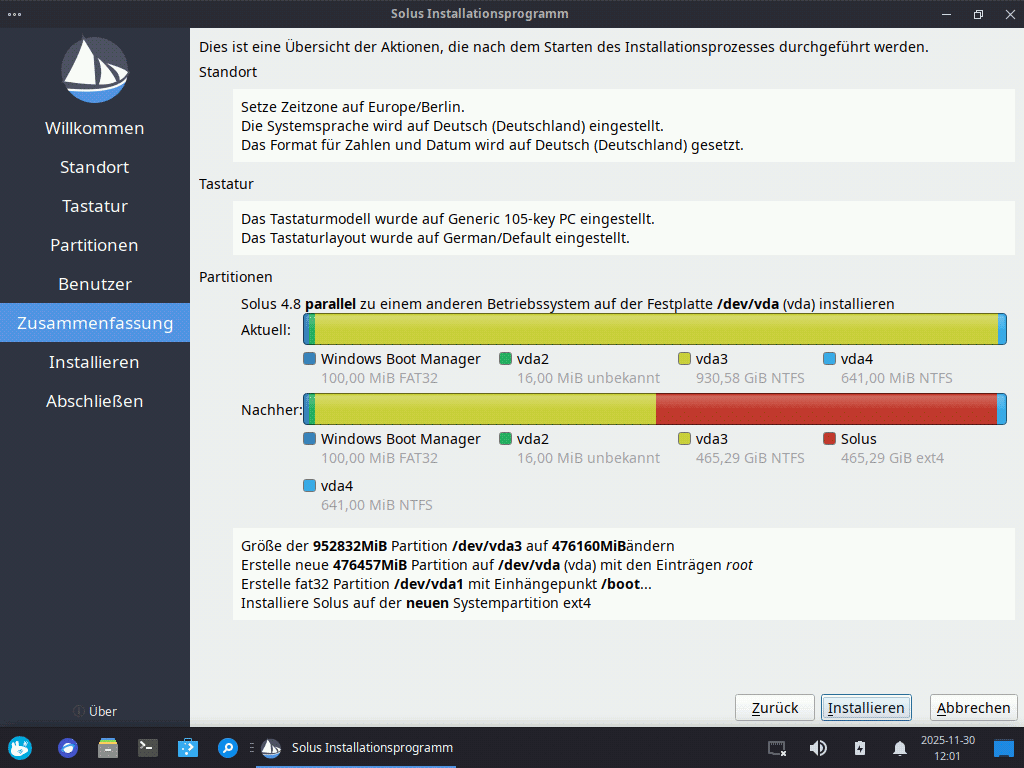Viewport: 1024px width, 768px height.
Task: Go to the Benutzer step
Action: pos(95,284)
